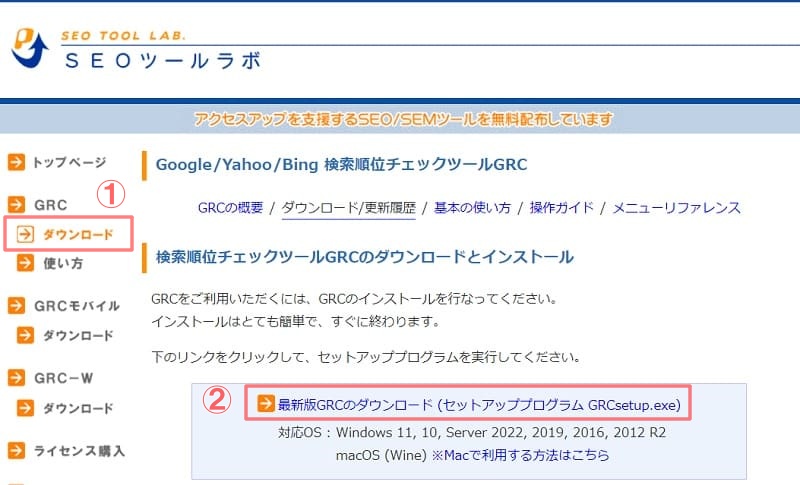Click the arrow icon next to GRC-W

pos(16,378)
